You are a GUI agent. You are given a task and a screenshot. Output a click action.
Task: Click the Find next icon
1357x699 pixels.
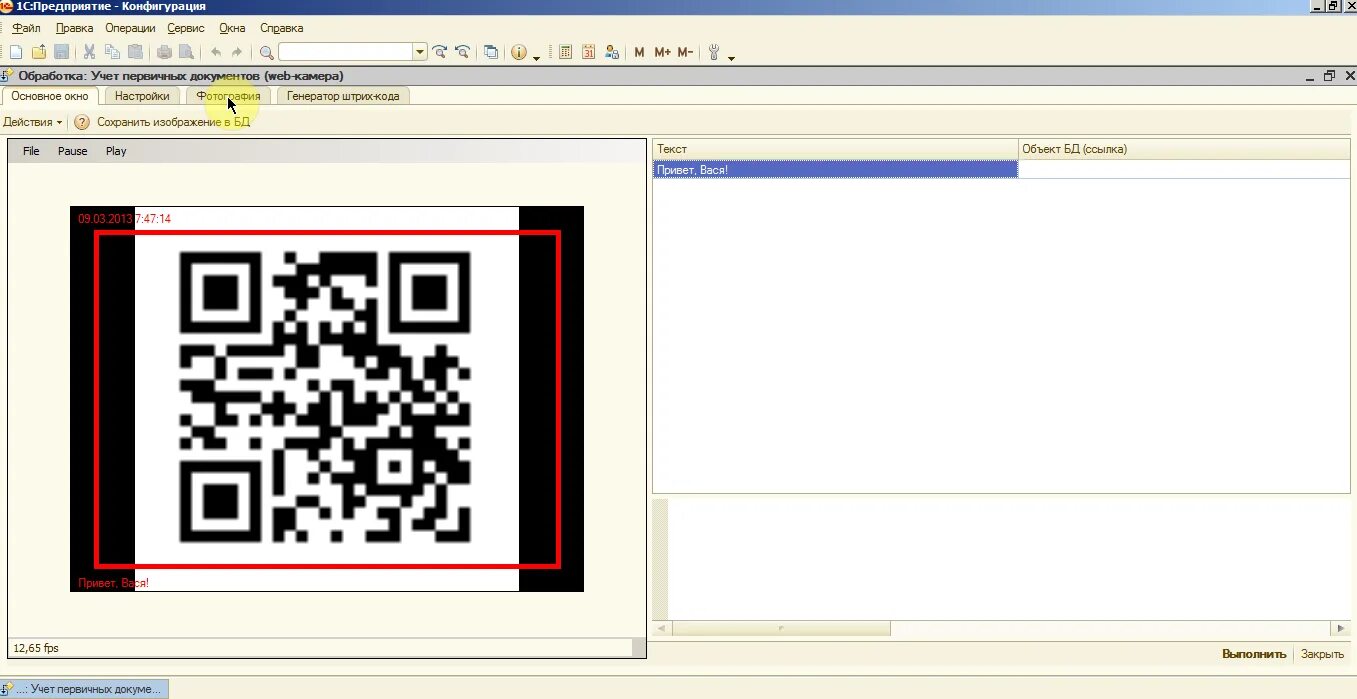click(440, 52)
